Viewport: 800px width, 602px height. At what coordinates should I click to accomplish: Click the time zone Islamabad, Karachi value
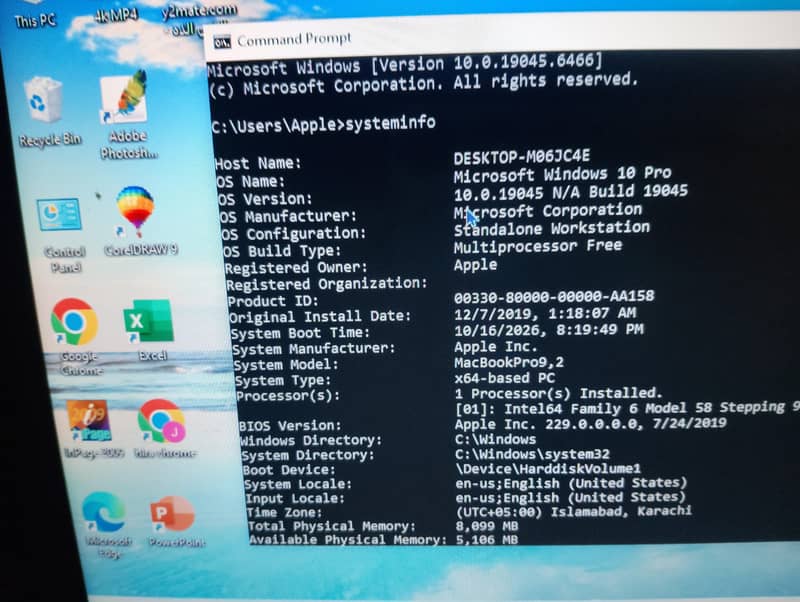(573, 511)
